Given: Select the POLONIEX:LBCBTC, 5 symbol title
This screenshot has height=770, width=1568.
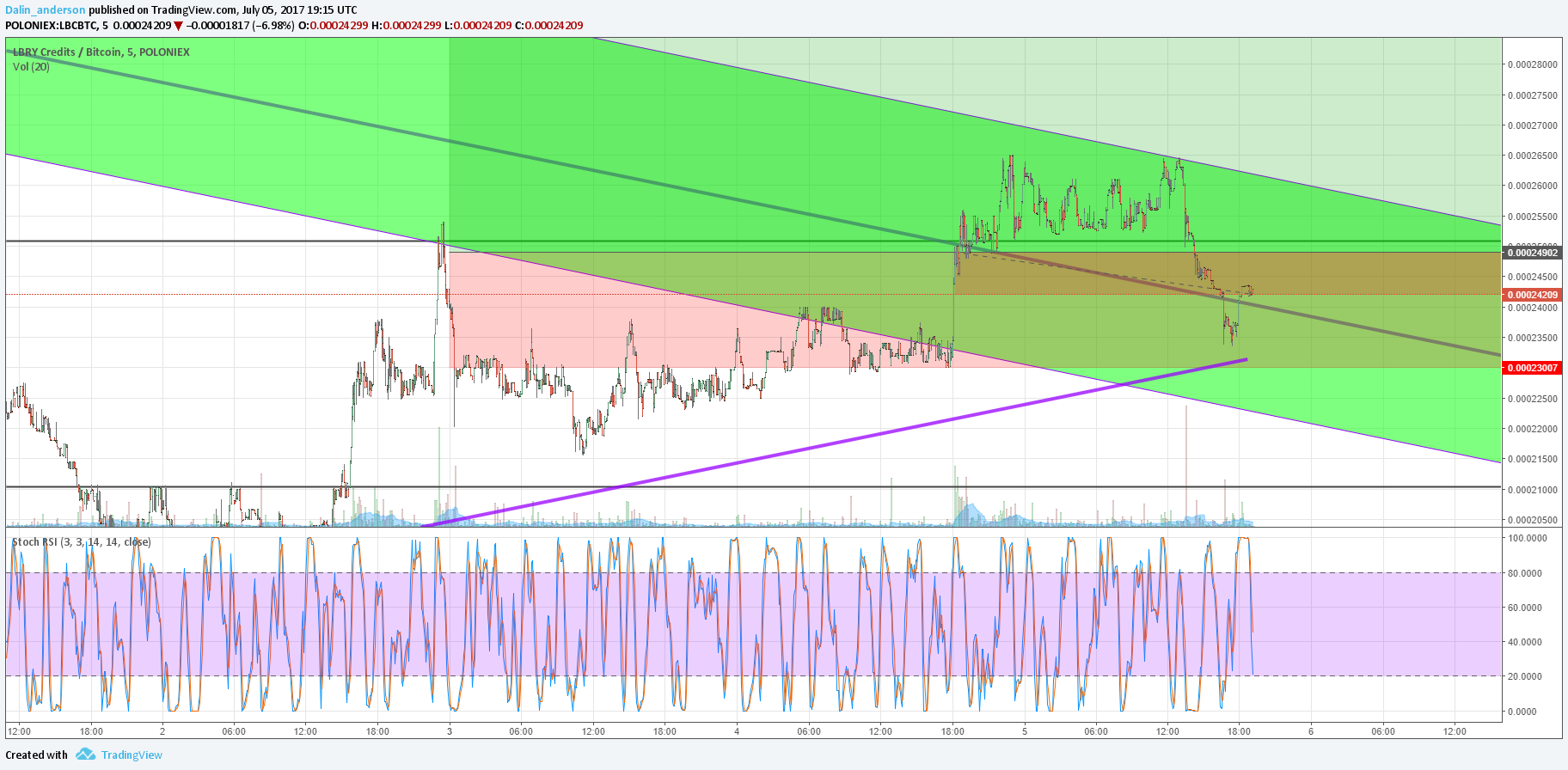Looking at the screenshot, I should tap(57, 25).
